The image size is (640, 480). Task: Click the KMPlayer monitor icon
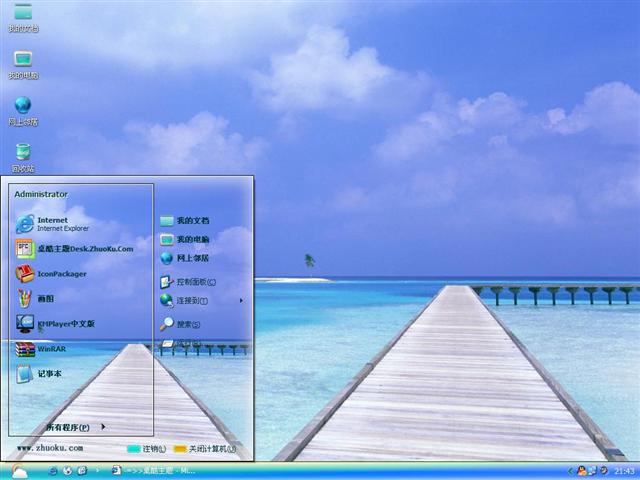pyautogui.click(x=25, y=324)
